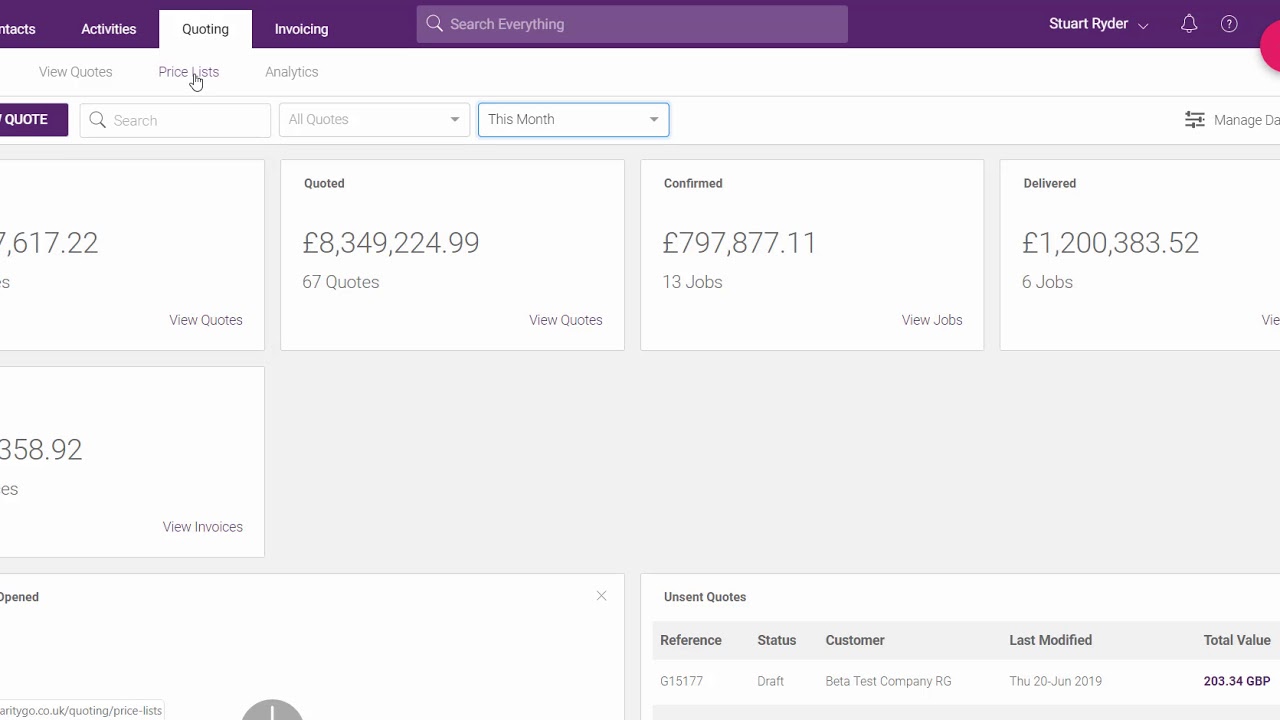Click the 13 Jobs count
Image resolution: width=1280 pixels, height=720 pixels.
(x=692, y=282)
